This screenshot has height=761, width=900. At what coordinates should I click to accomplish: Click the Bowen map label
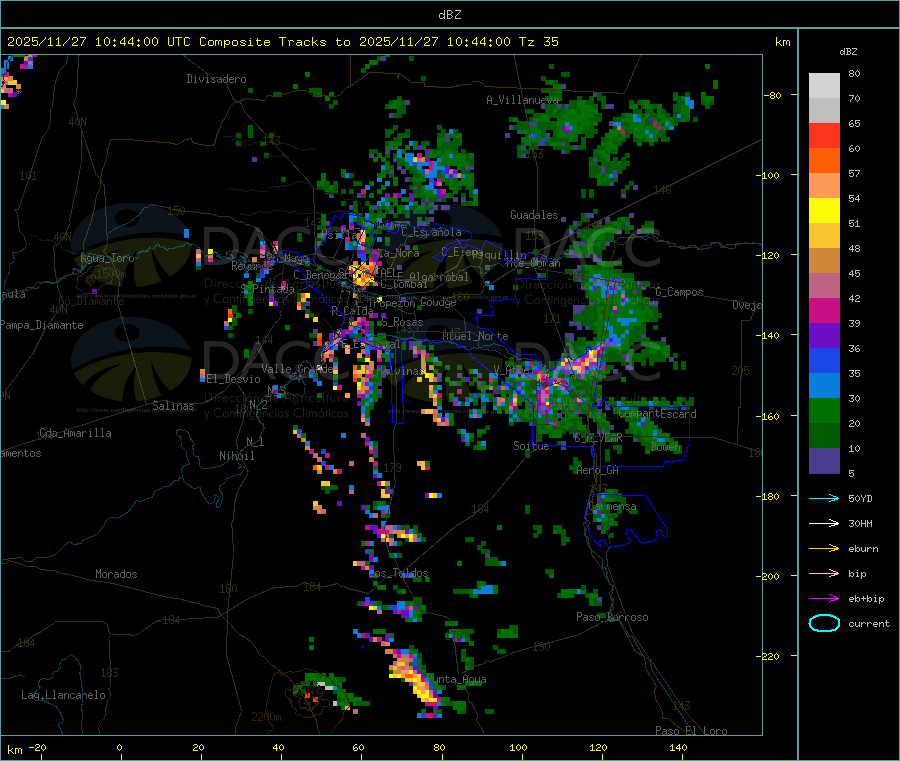point(666,447)
